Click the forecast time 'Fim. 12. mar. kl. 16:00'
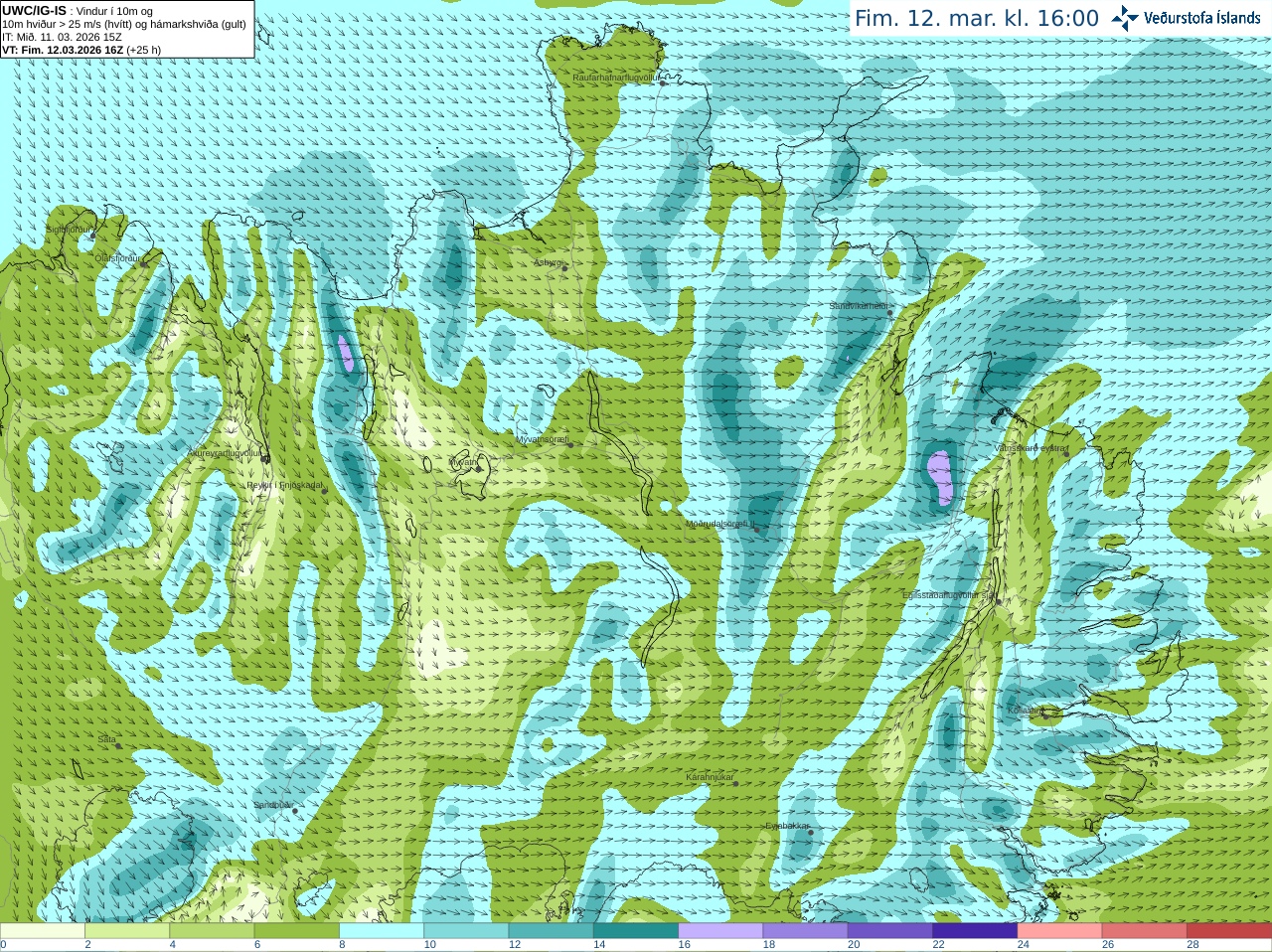Screen dimensions: 1272x952 tap(977, 18)
